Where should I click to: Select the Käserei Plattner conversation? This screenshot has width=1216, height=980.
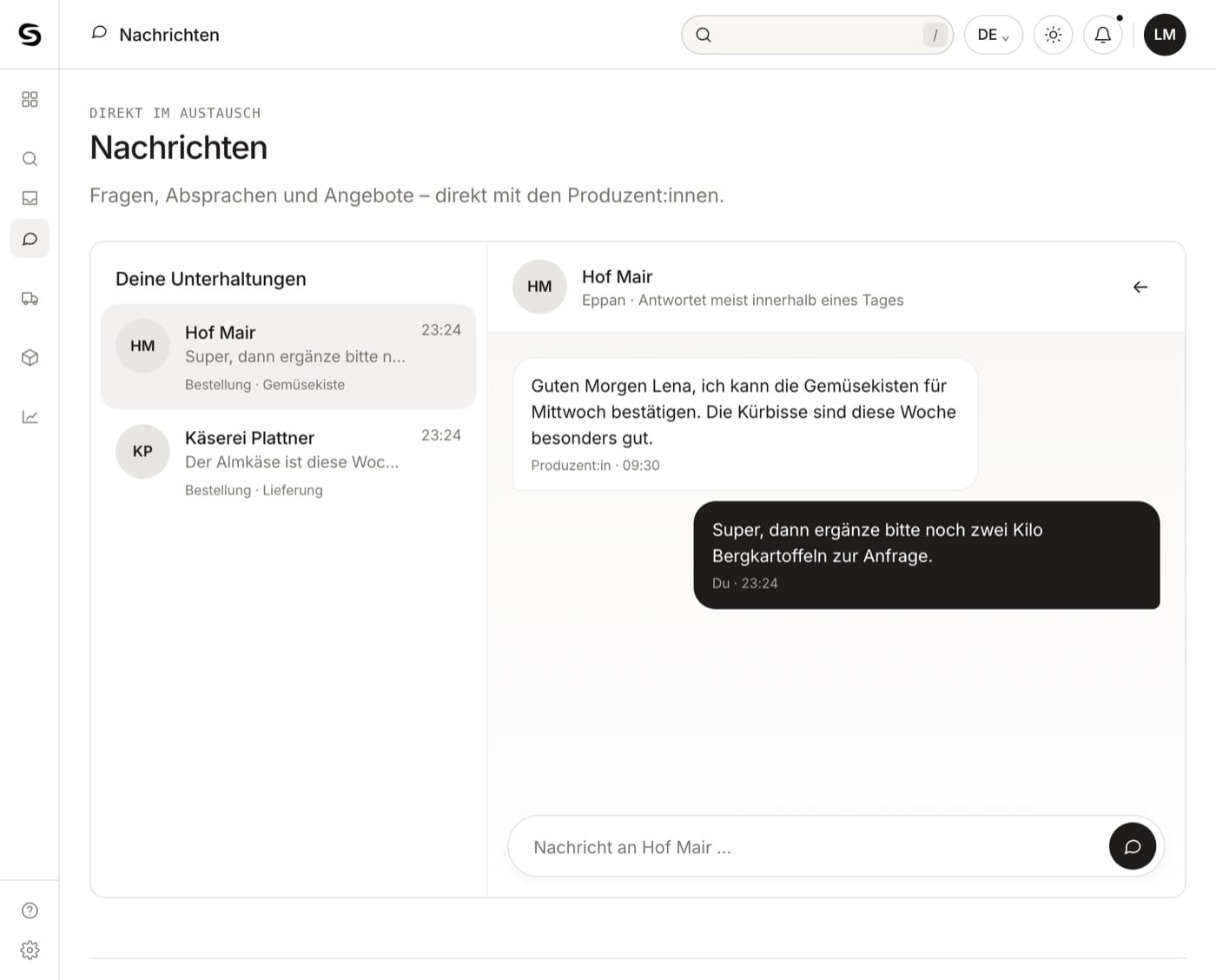pyautogui.click(x=288, y=462)
